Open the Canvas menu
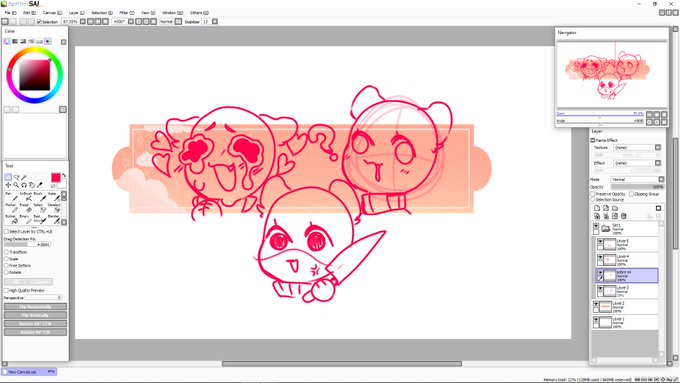 52,13
